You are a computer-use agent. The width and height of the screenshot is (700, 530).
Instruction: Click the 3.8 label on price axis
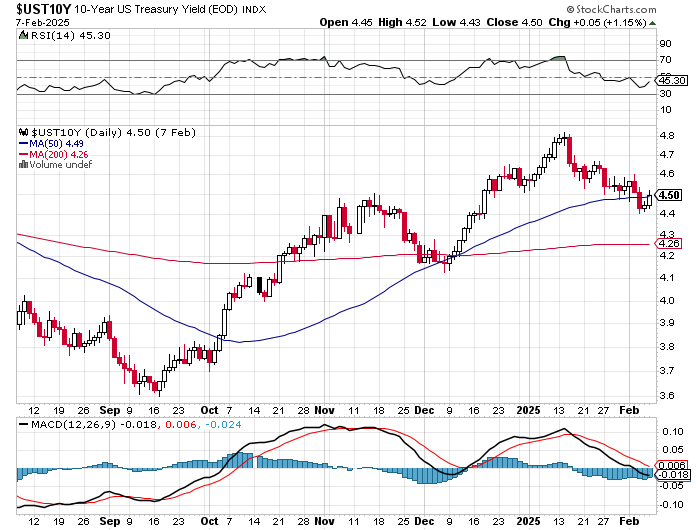pyautogui.click(x=667, y=347)
